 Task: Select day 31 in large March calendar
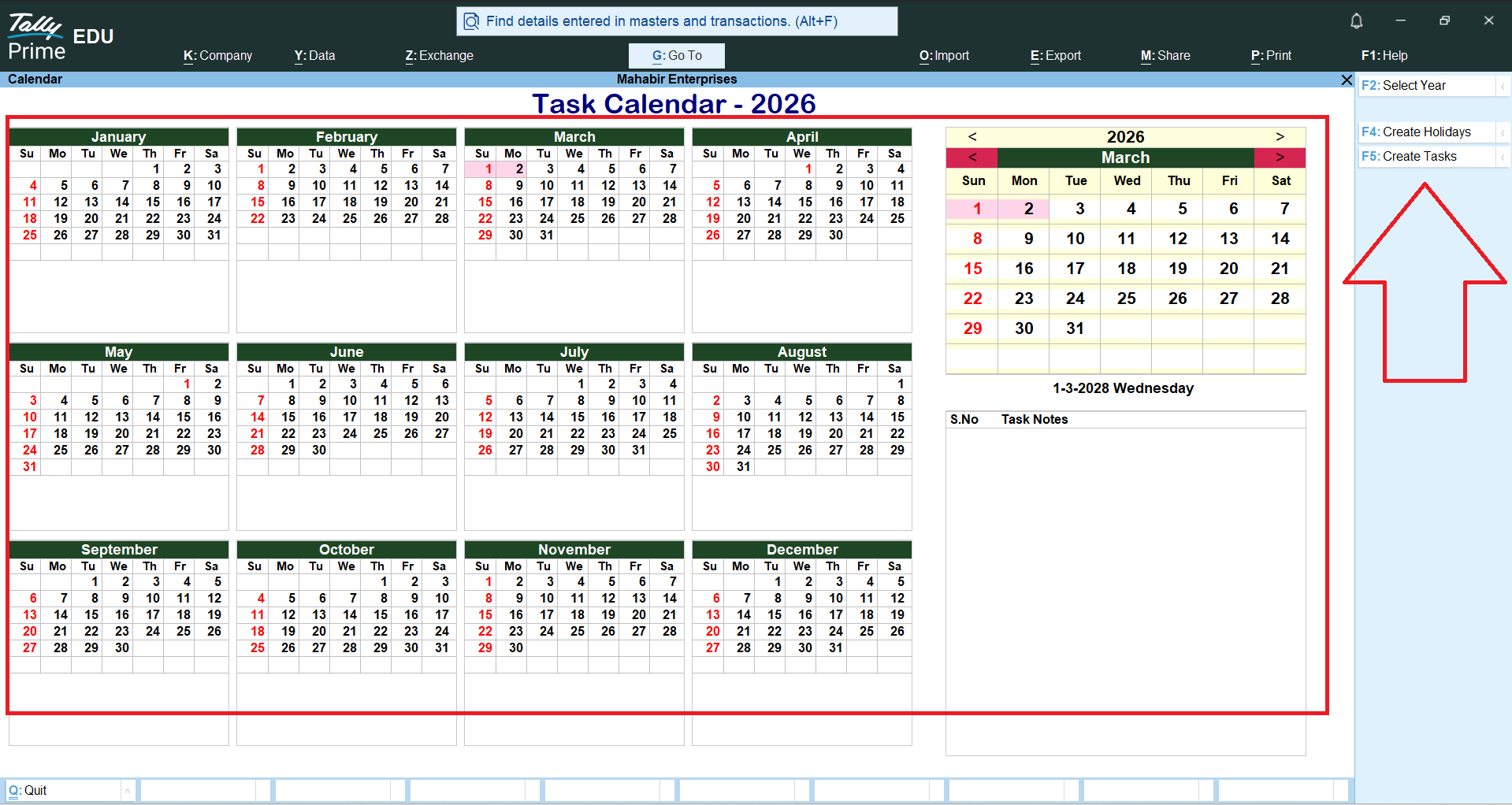pyautogui.click(x=1075, y=328)
